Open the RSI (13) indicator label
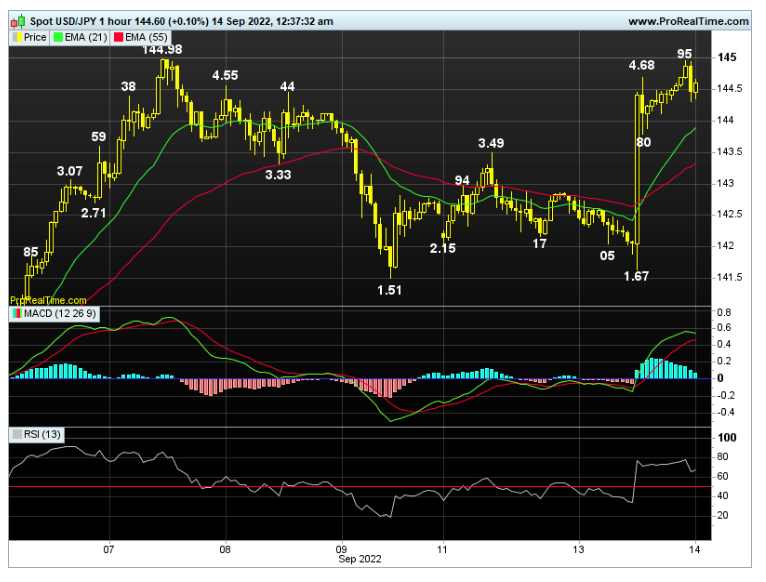This screenshot has width=766, height=582. point(43,434)
